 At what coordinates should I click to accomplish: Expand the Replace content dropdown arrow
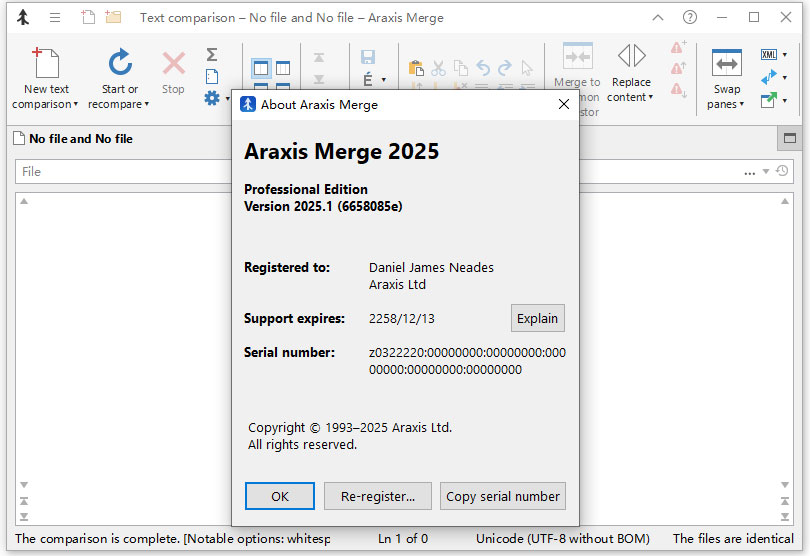coord(651,97)
